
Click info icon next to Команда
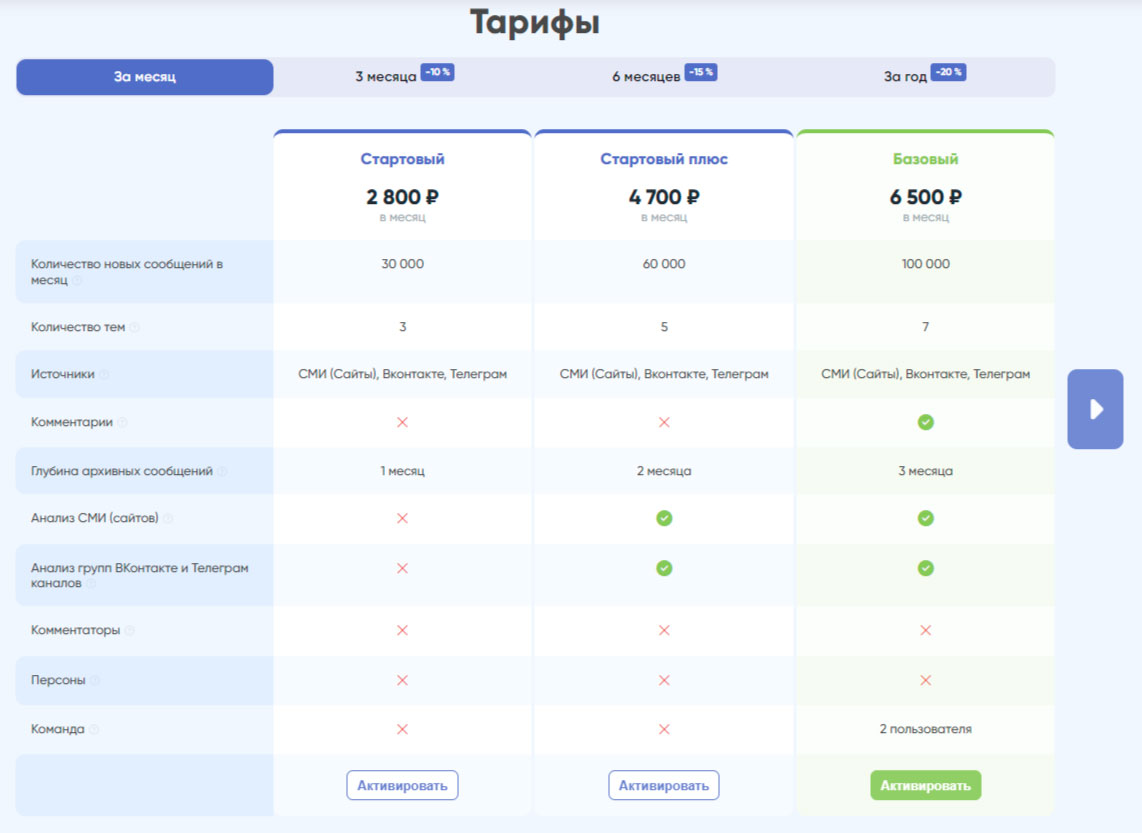[x=94, y=730]
